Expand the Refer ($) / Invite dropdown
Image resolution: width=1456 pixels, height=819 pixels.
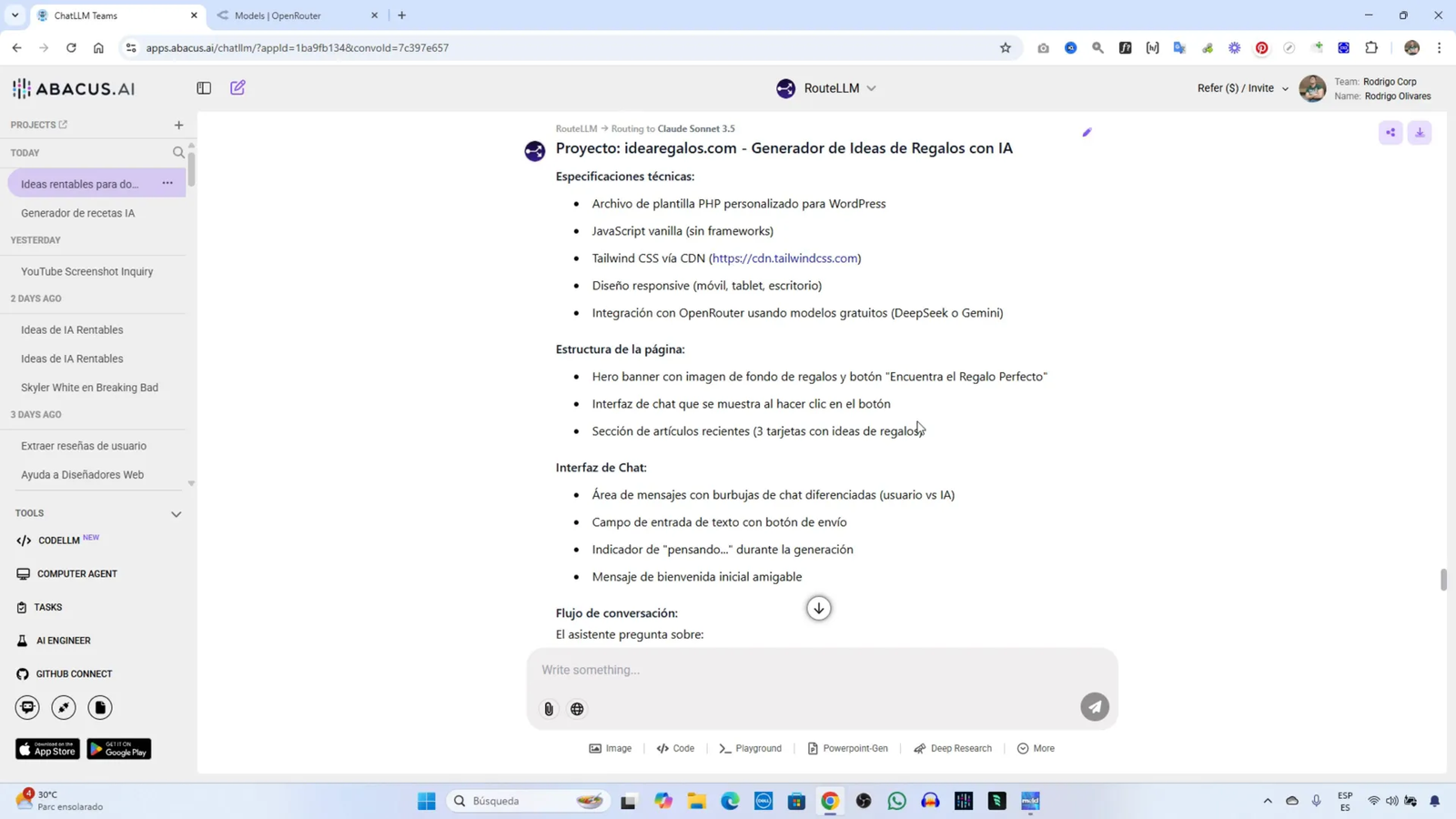click(1240, 87)
